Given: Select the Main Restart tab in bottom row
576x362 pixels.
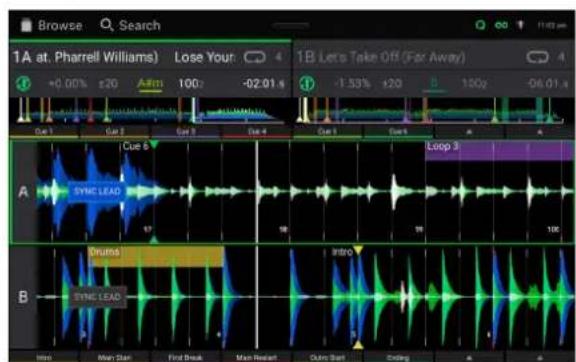Looking at the screenshot, I should [x=257, y=358].
